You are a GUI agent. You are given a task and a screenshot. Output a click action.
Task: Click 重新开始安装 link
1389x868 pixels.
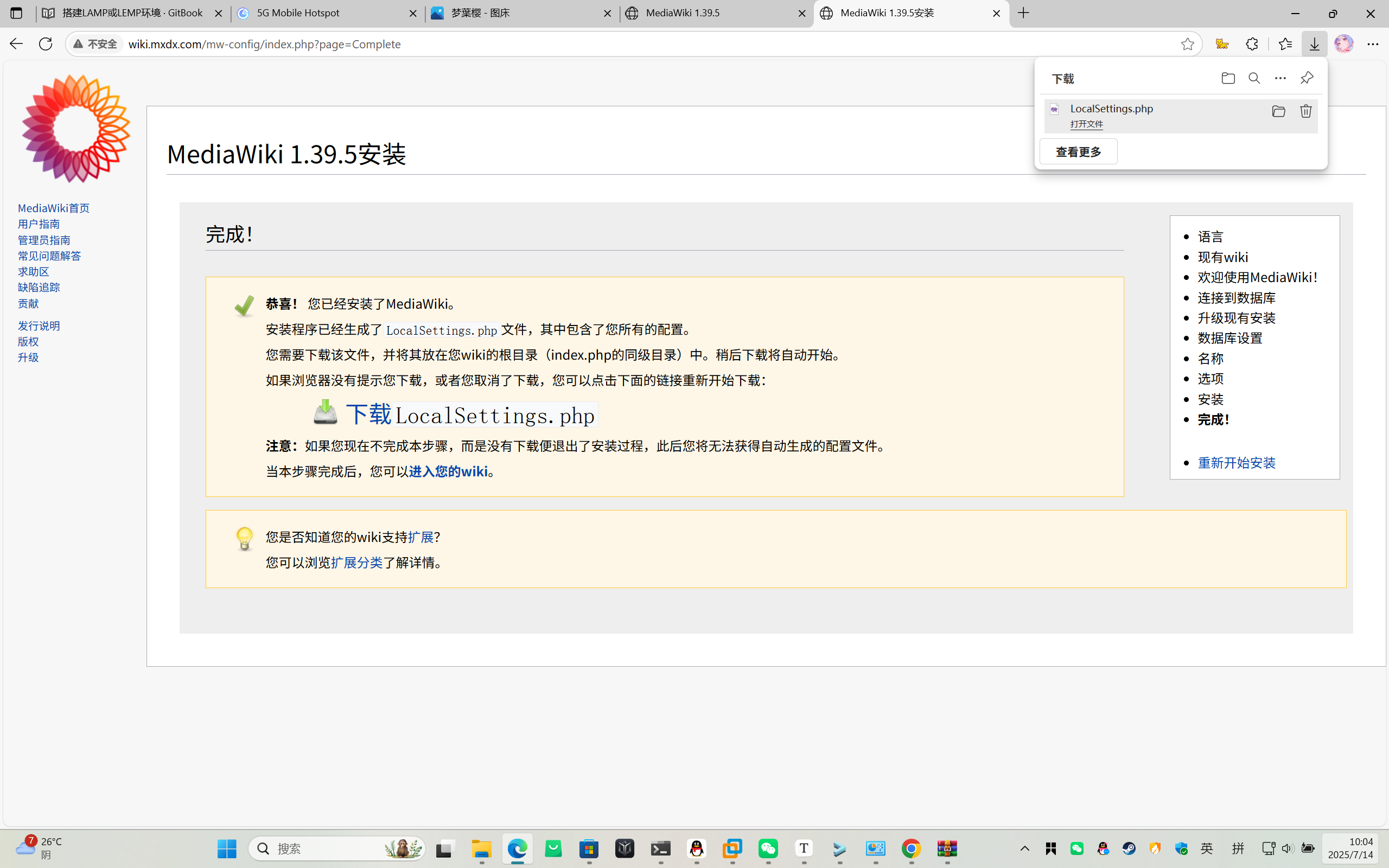(1237, 463)
